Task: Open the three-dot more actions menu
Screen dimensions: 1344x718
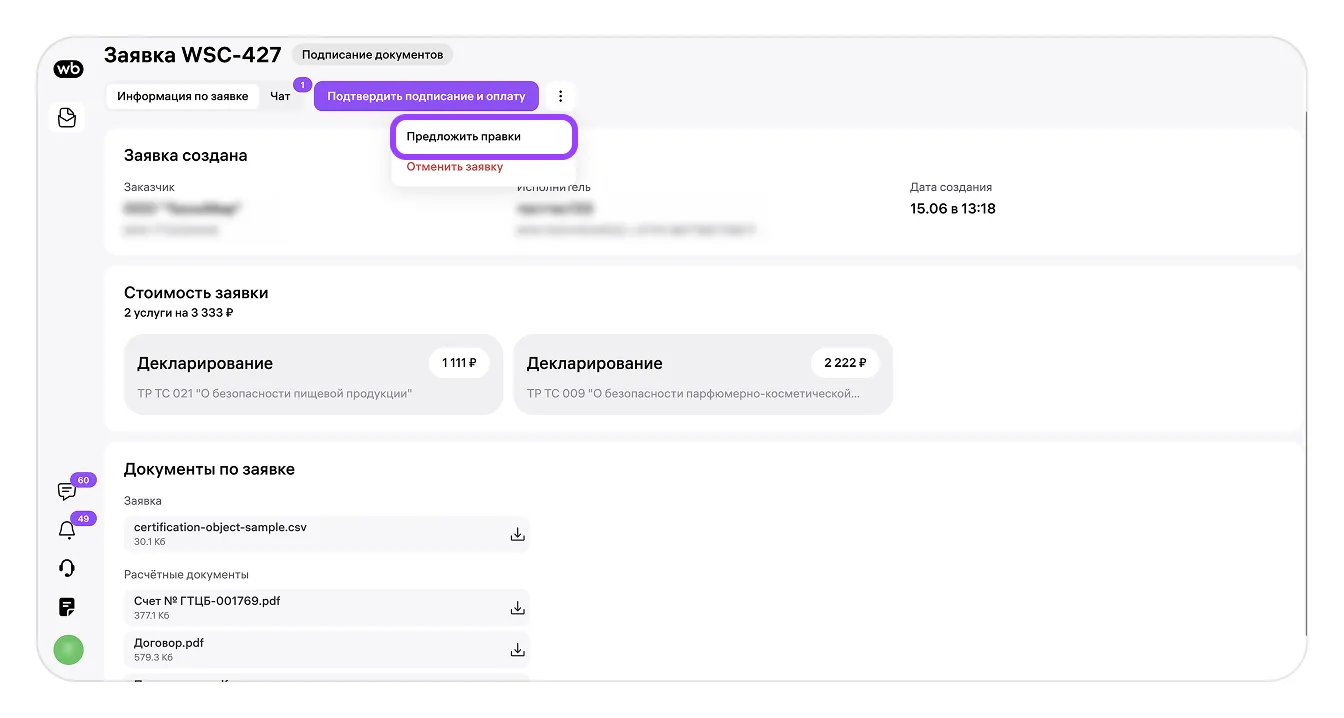Action: point(561,96)
